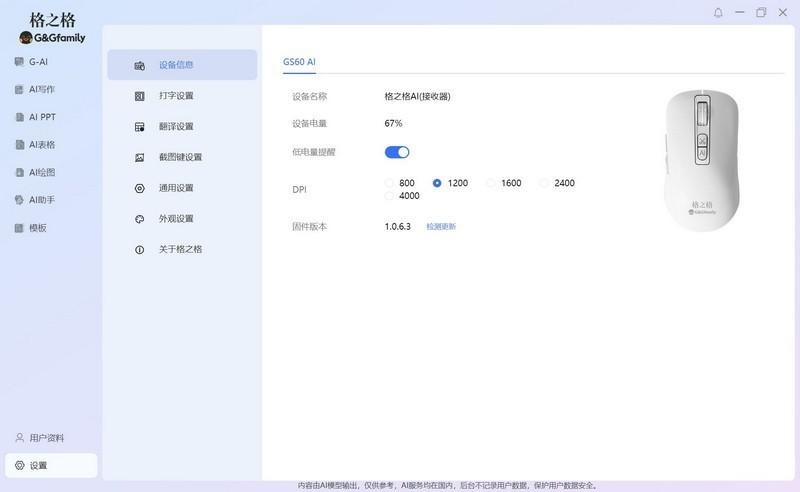
Task: Open the 截图键设置 menu label
Action: click(x=181, y=157)
